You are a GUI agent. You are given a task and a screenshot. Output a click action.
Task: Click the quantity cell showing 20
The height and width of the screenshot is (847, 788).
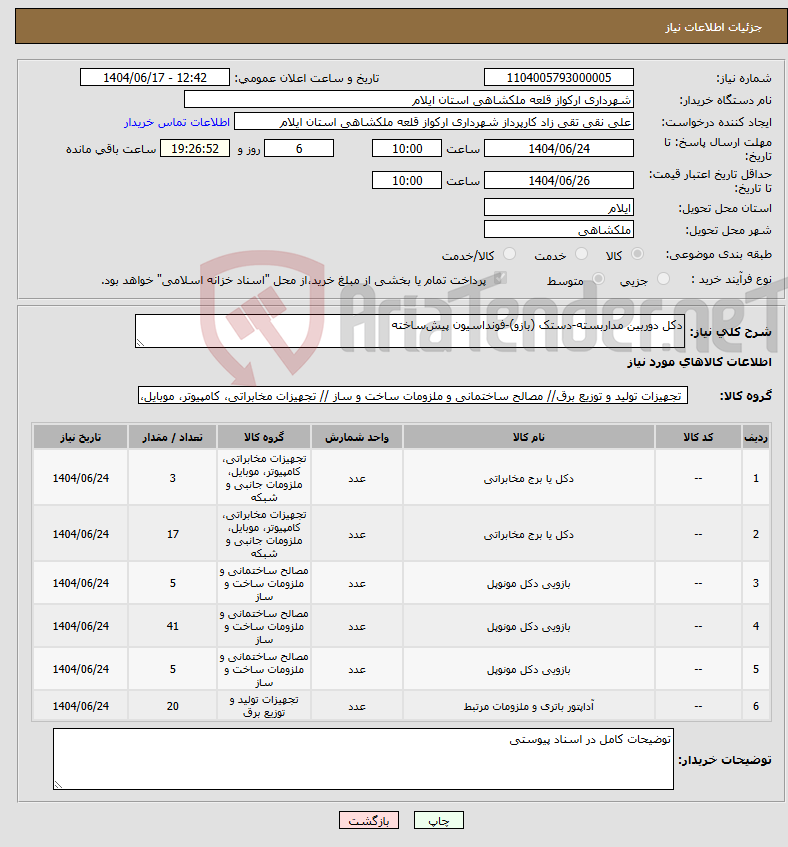(172, 706)
